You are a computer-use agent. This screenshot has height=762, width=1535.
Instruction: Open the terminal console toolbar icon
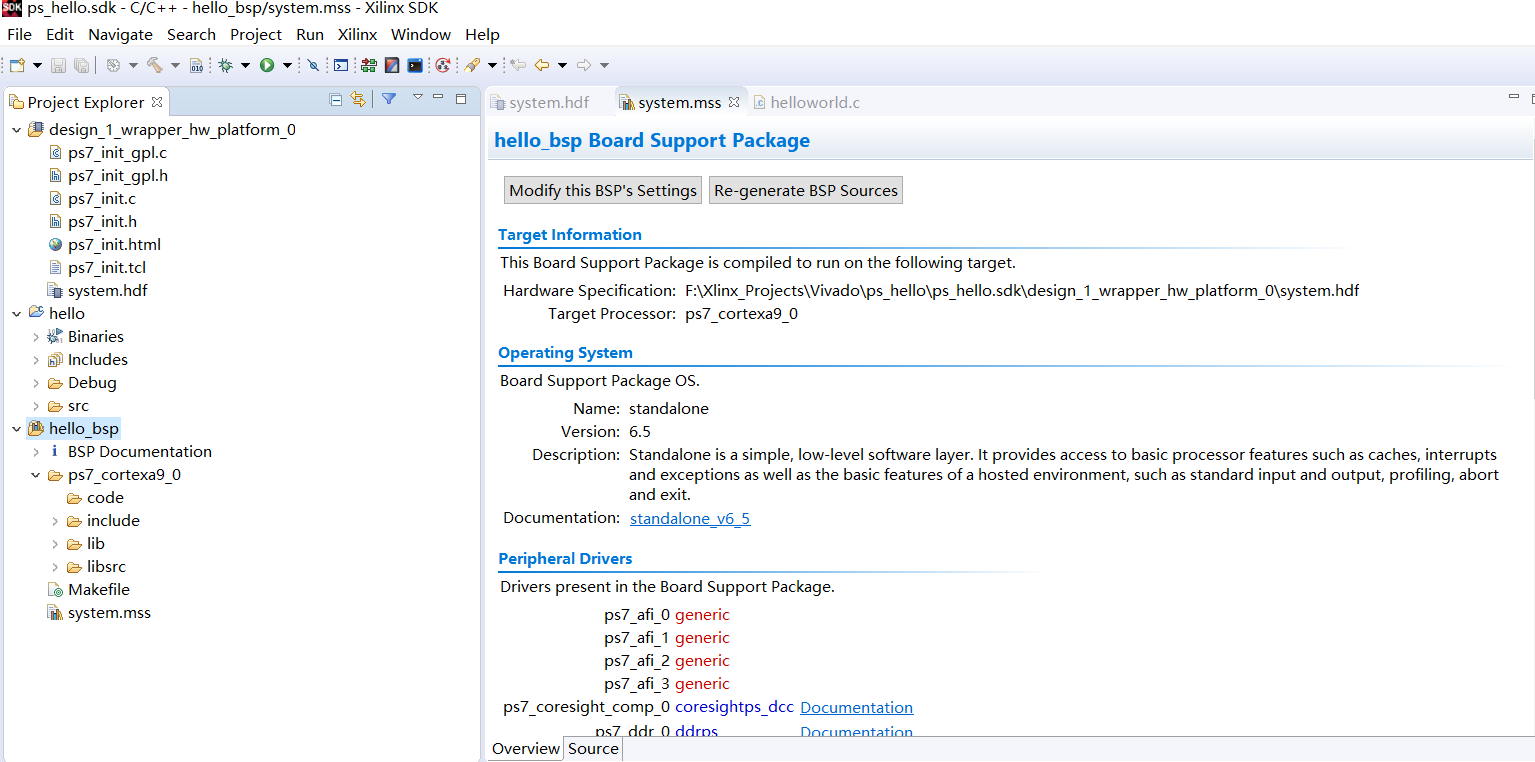(x=341, y=65)
